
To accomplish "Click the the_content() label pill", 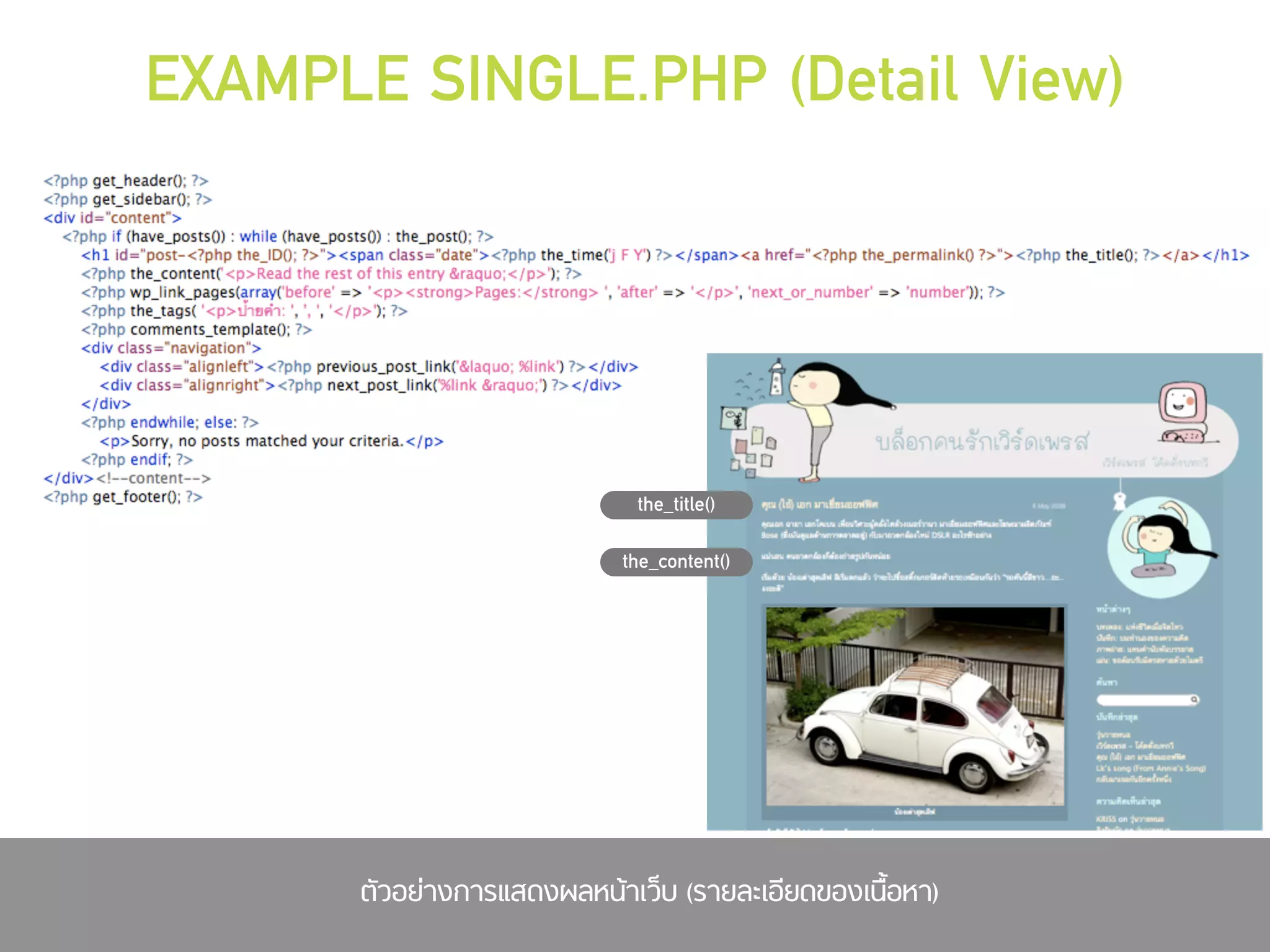I will [x=676, y=562].
